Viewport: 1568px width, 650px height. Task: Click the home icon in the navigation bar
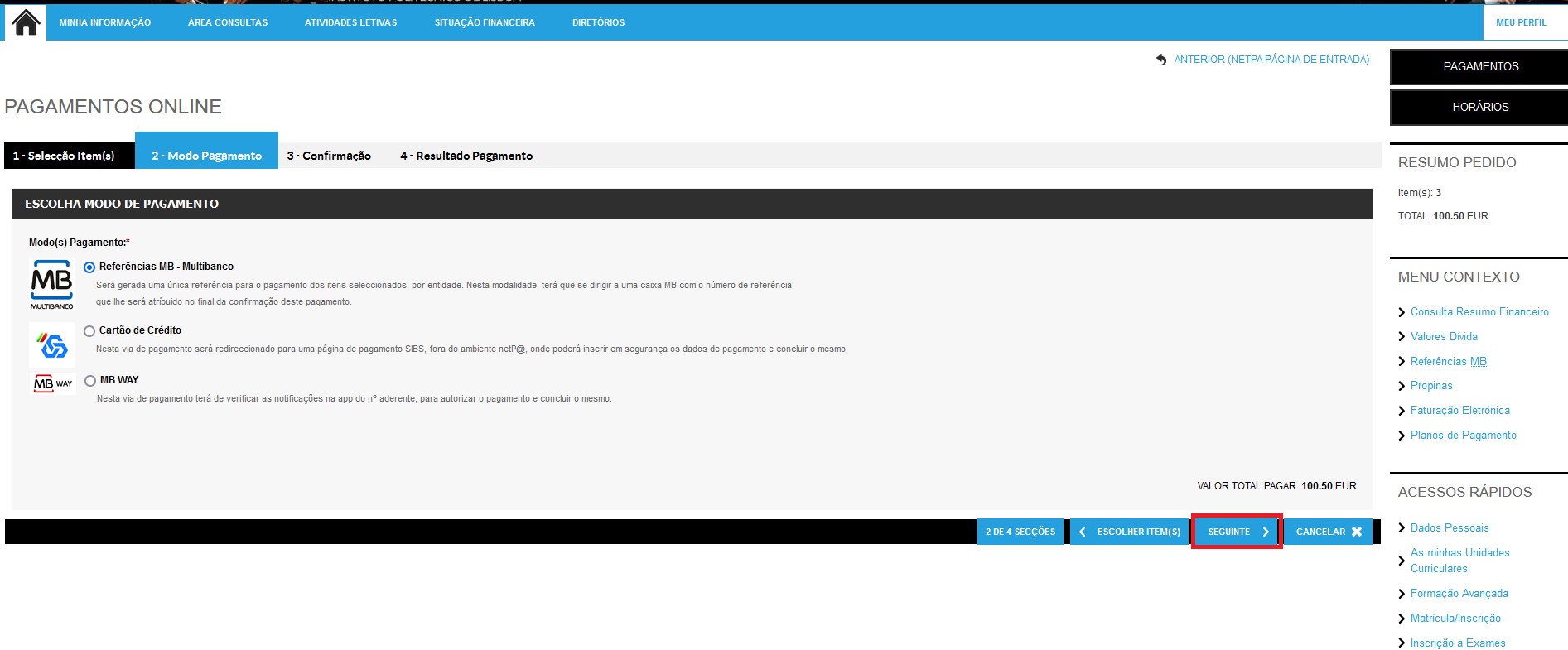26,22
